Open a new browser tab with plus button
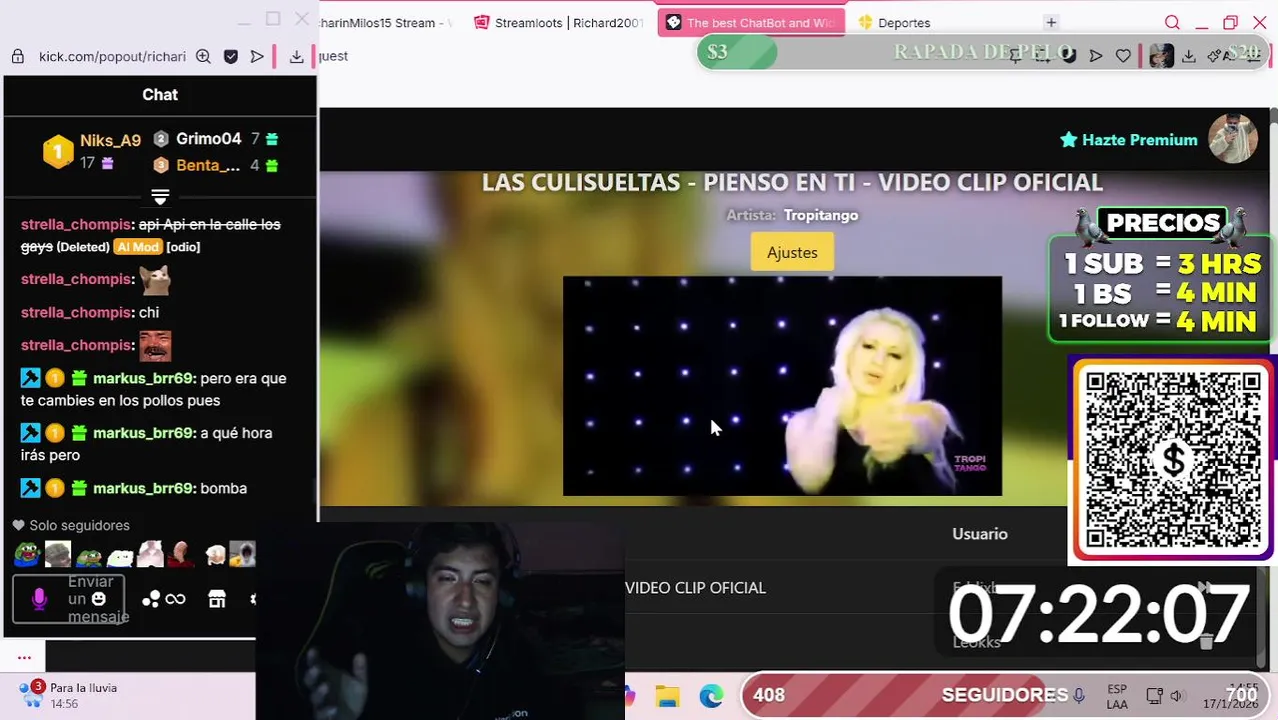The width and height of the screenshot is (1278, 720). (1051, 22)
